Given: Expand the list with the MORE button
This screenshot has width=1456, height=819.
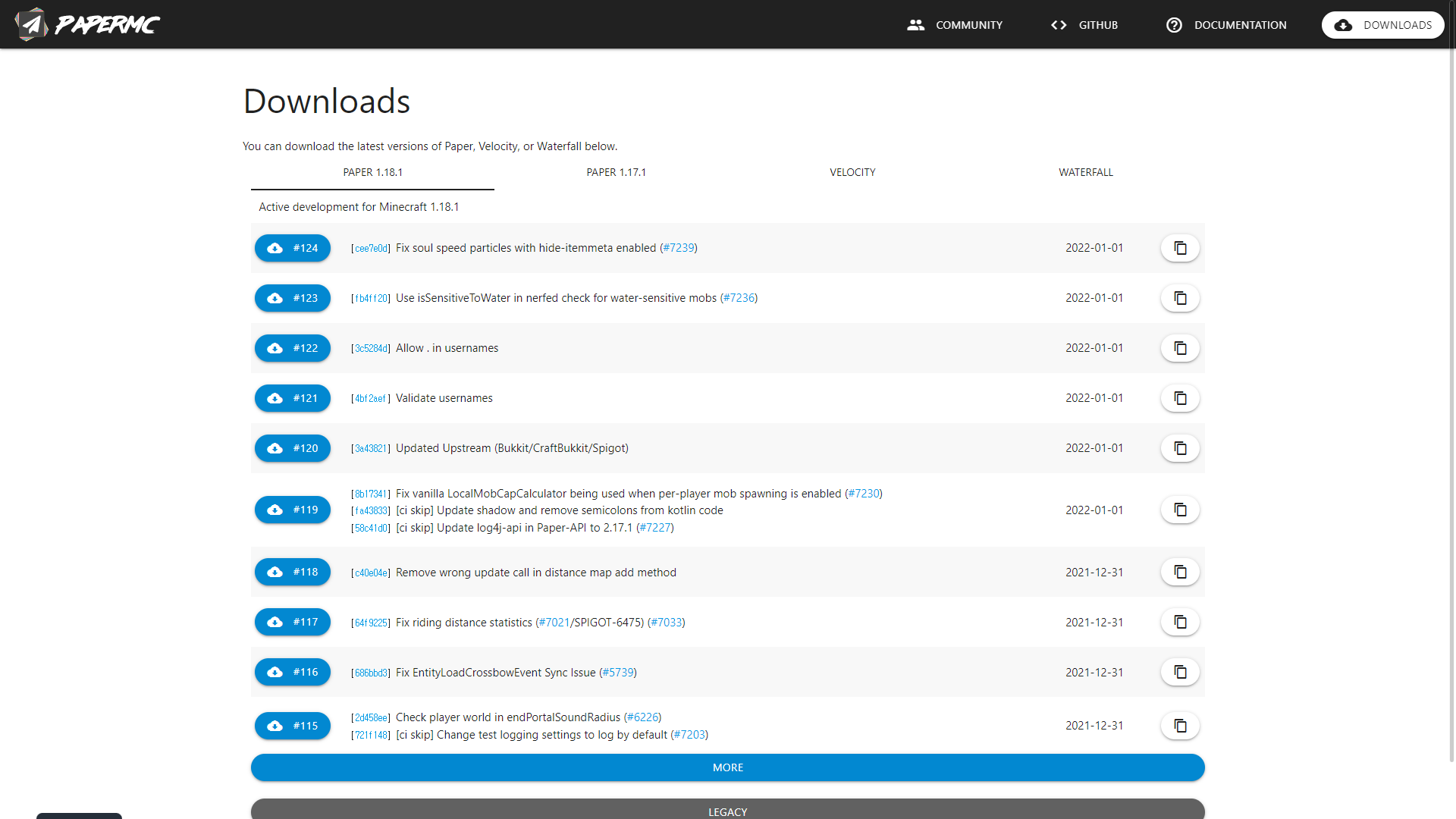Looking at the screenshot, I should point(727,767).
